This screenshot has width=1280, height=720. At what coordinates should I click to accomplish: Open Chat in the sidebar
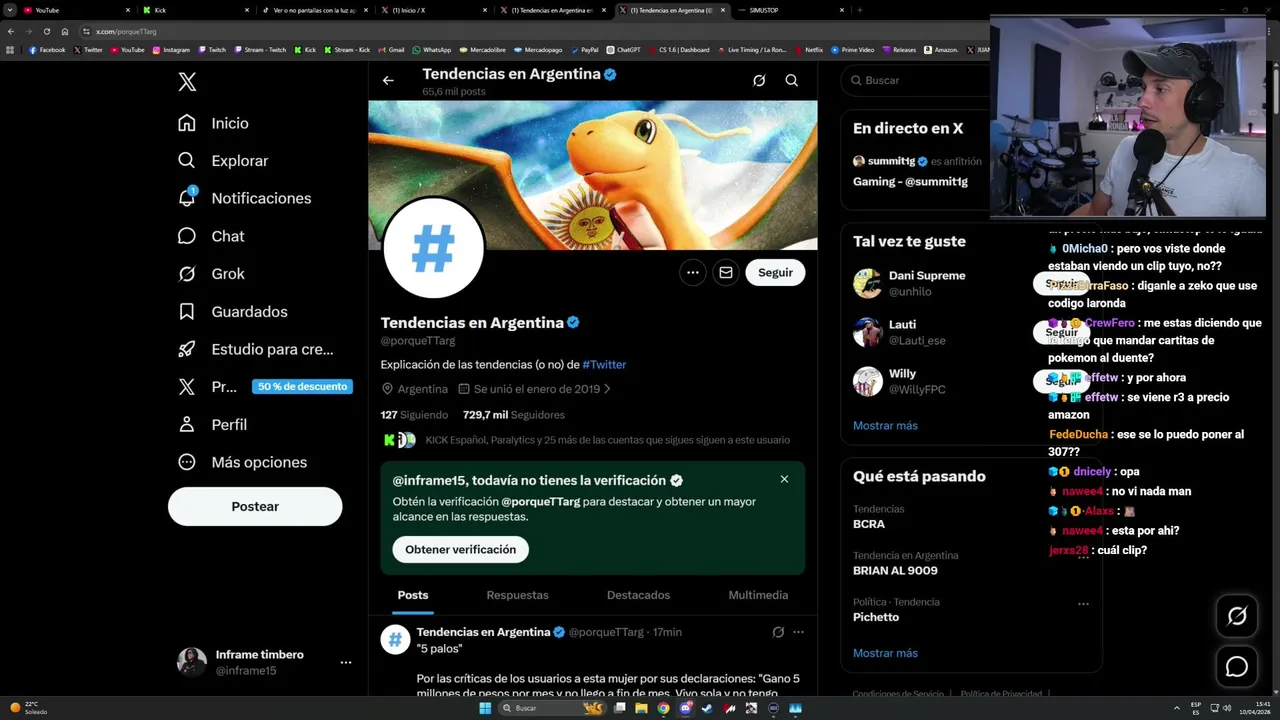coord(211,236)
